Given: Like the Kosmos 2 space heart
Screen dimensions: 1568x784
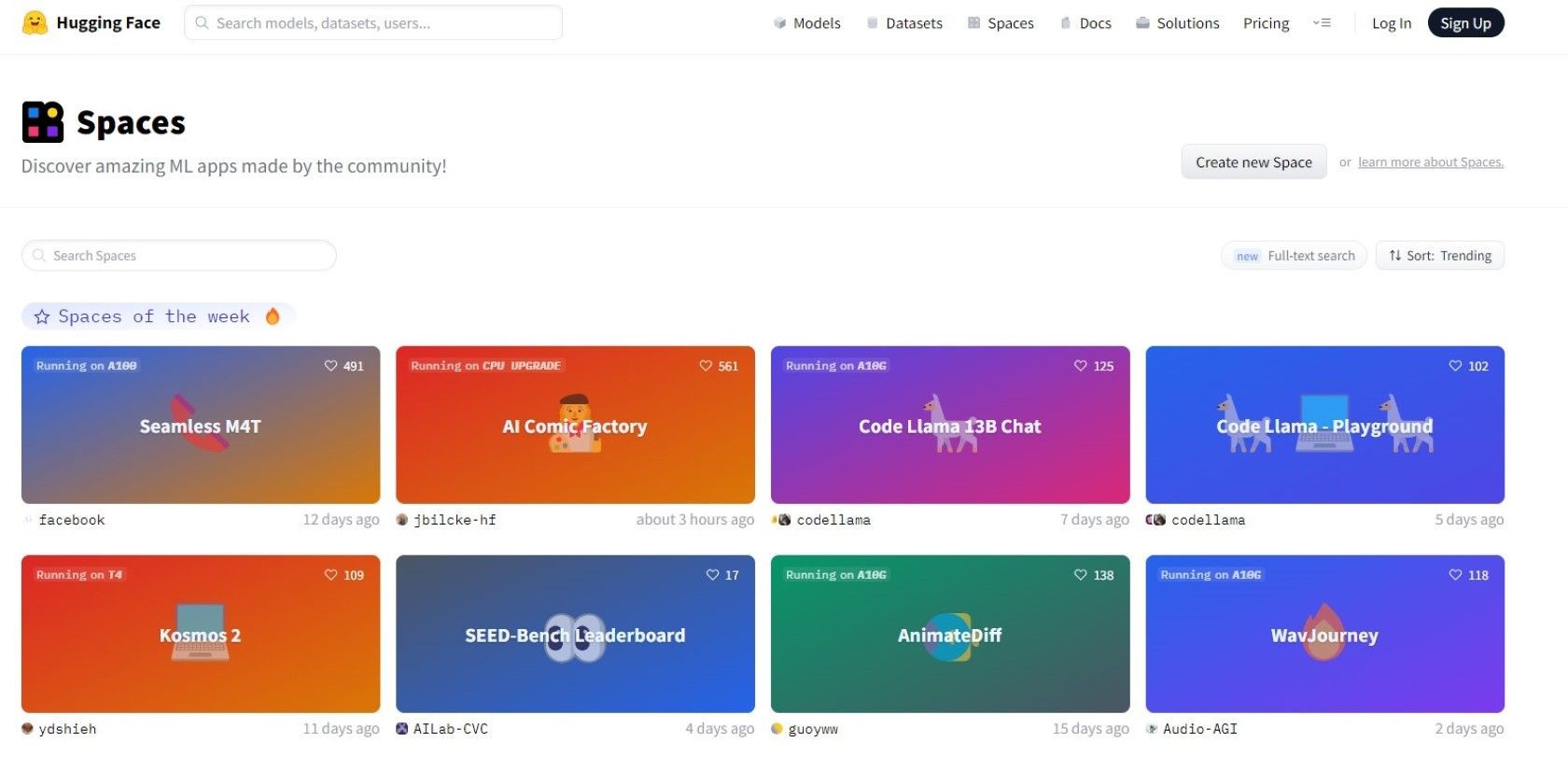Looking at the screenshot, I should pos(330,575).
